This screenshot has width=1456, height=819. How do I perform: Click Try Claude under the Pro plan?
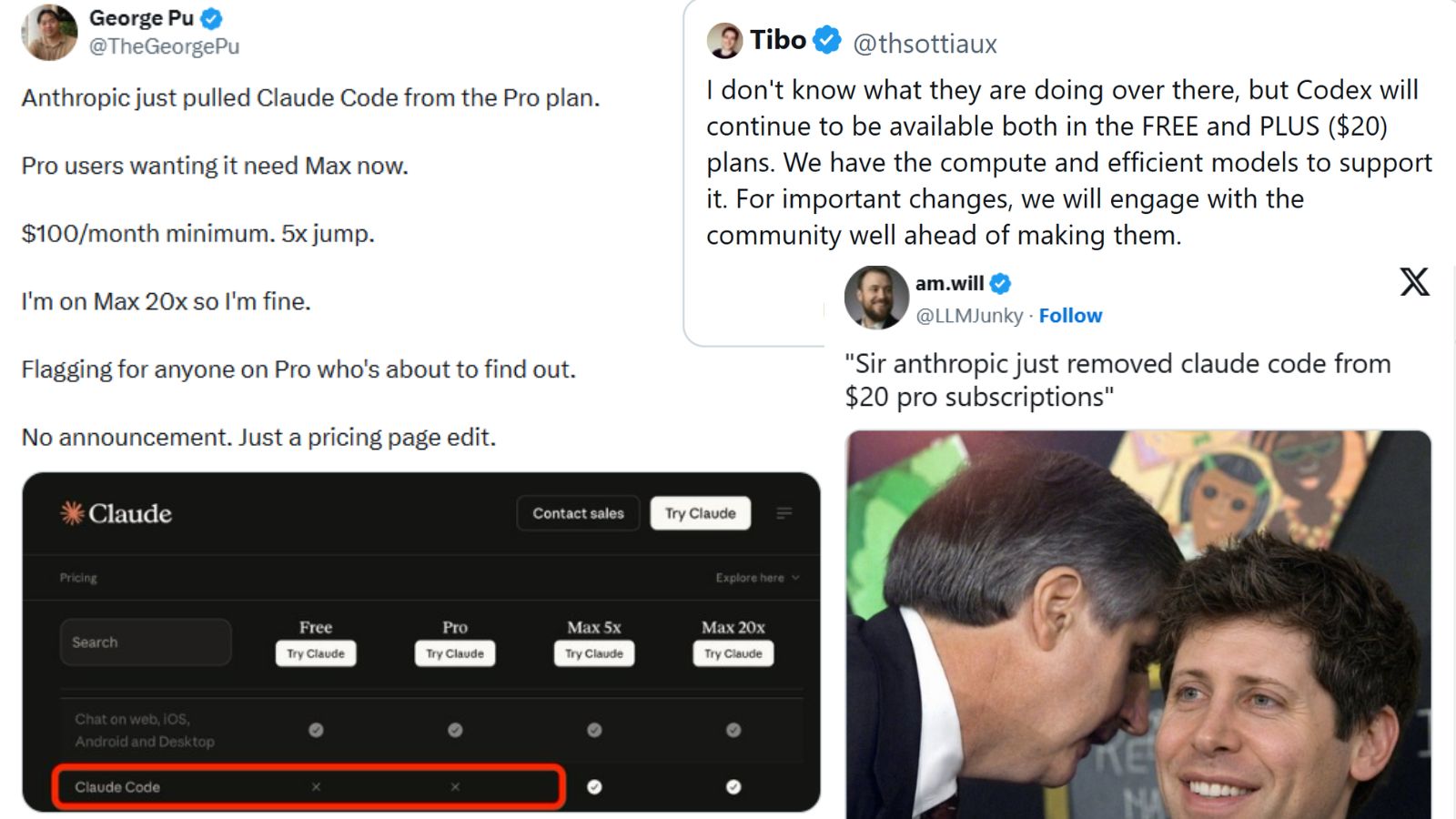[x=455, y=652]
